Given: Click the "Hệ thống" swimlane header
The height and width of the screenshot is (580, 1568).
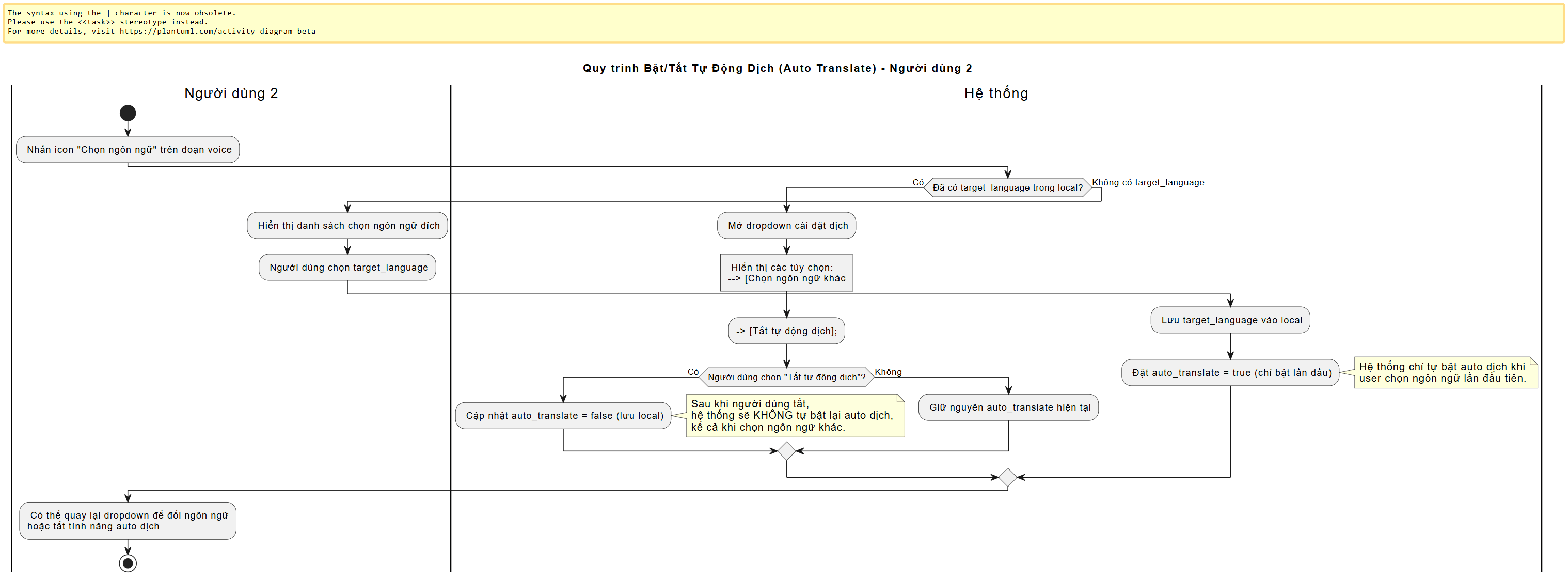Looking at the screenshot, I should coord(995,93).
